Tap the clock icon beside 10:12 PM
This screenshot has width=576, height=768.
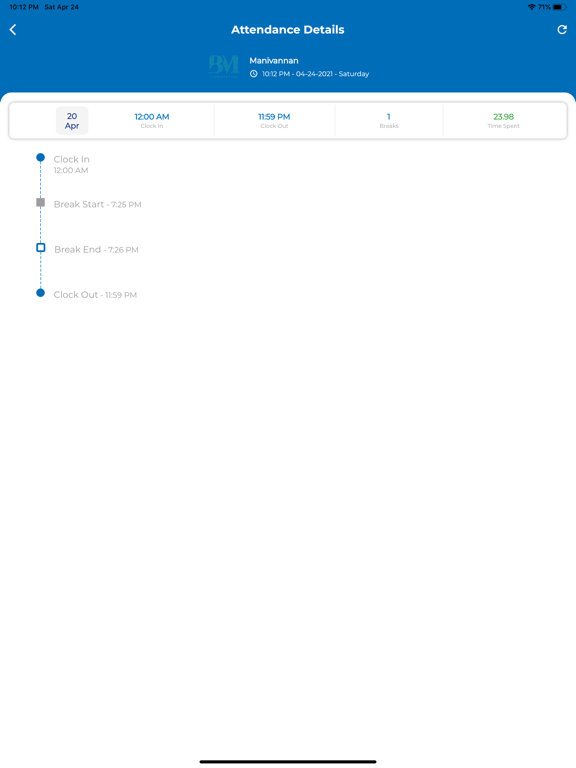pyautogui.click(x=254, y=74)
